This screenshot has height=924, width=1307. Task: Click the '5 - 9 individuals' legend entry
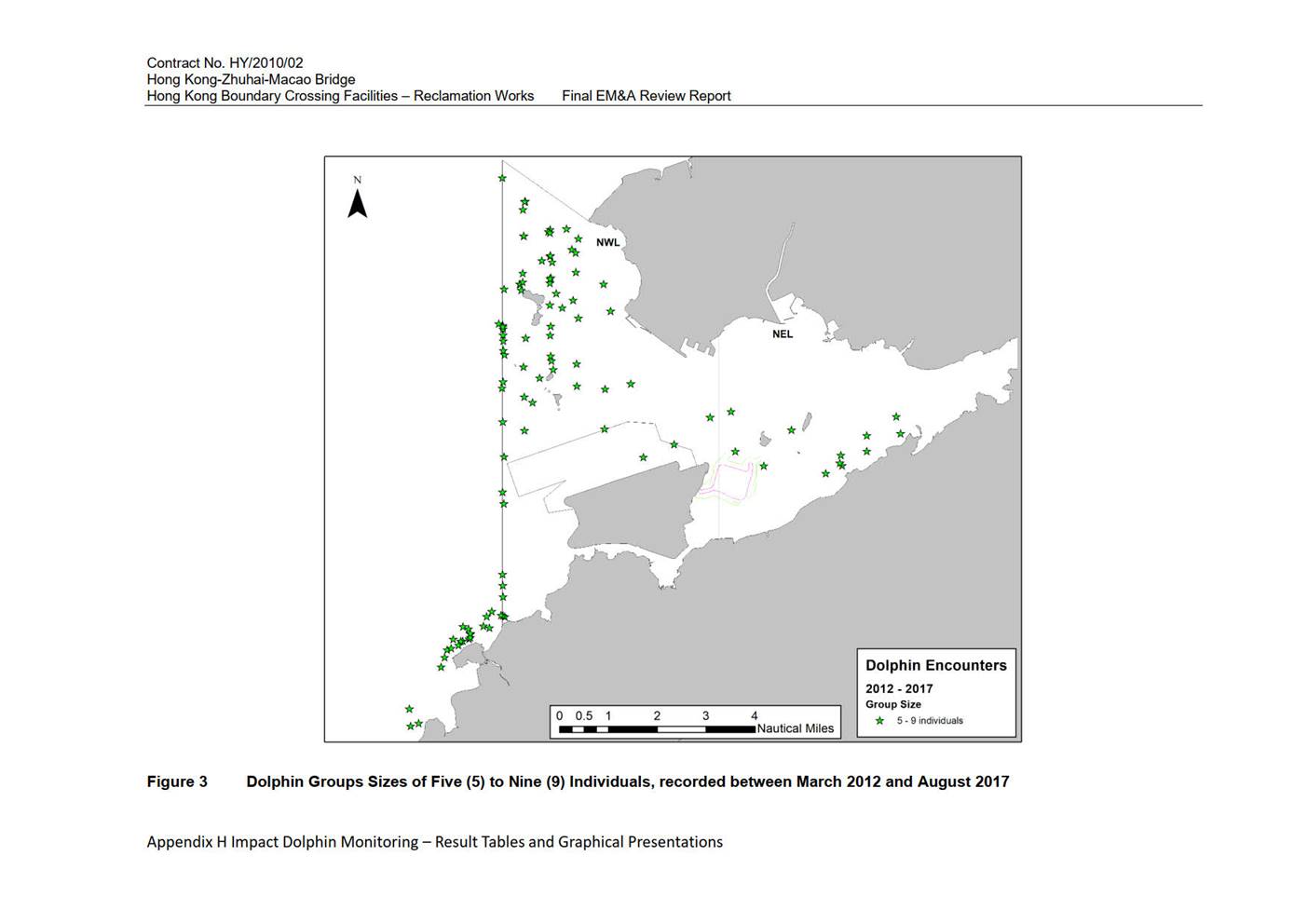(930, 720)
